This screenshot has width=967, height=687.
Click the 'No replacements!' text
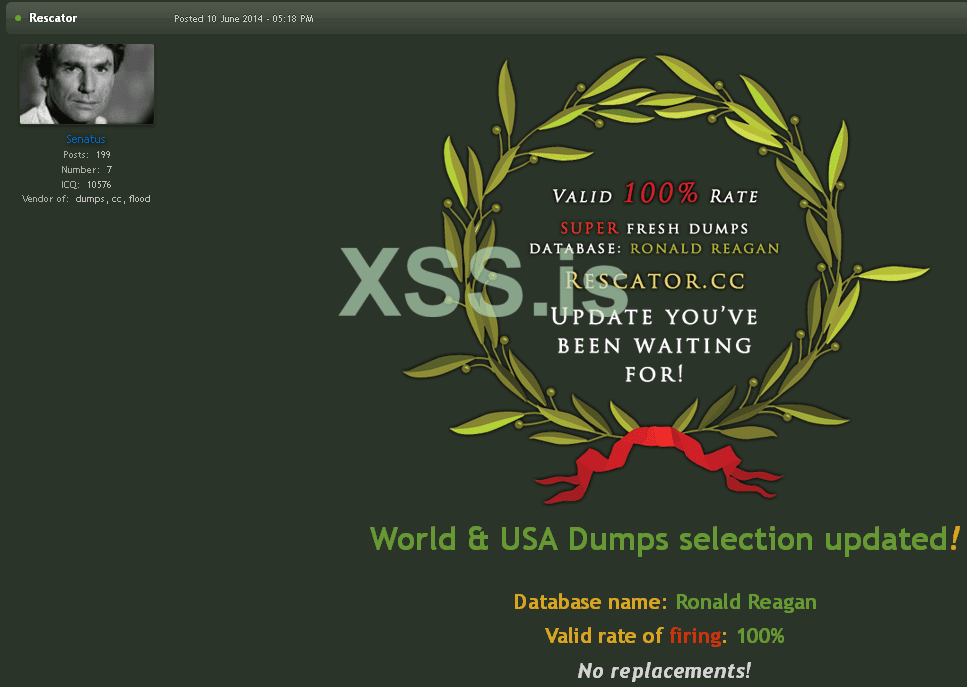click(664, 670)
